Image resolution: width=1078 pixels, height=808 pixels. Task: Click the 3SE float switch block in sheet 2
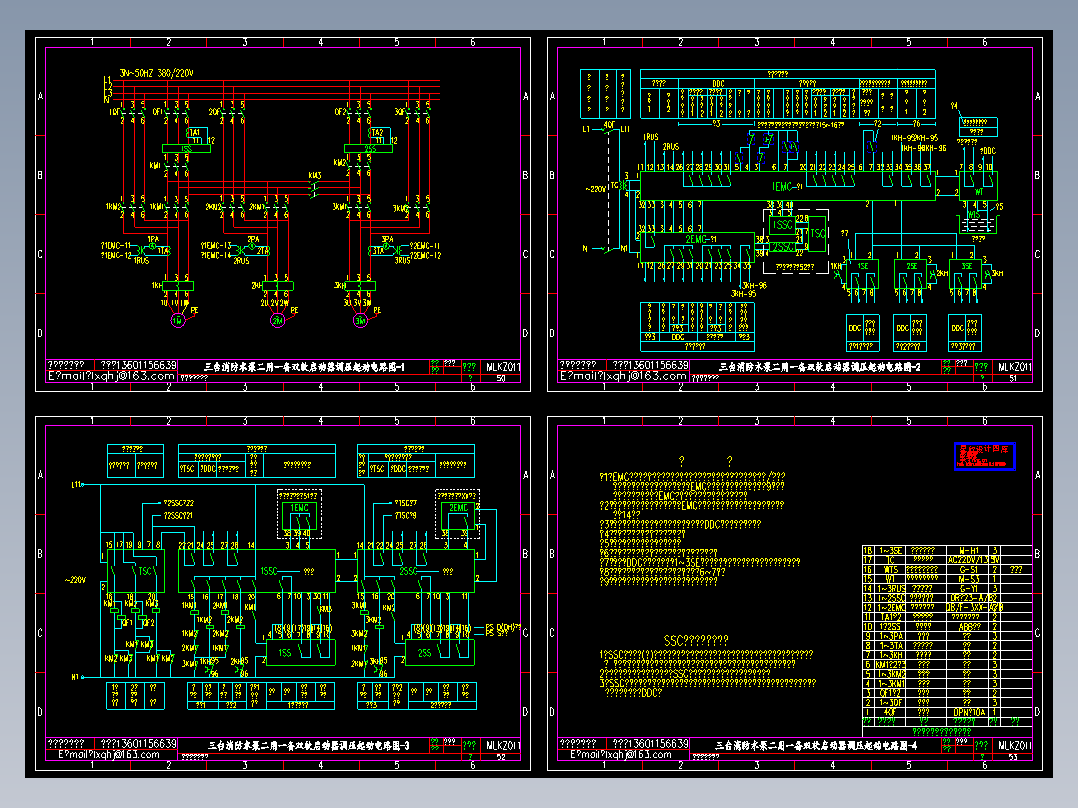click(966, 273)
